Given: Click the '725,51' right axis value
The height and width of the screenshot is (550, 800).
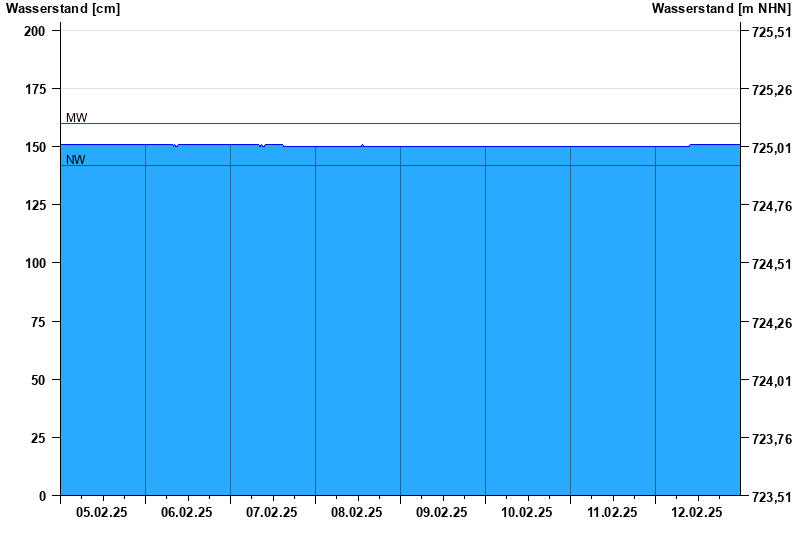Looking at the screenshot, I should click(x=772, y=32).
